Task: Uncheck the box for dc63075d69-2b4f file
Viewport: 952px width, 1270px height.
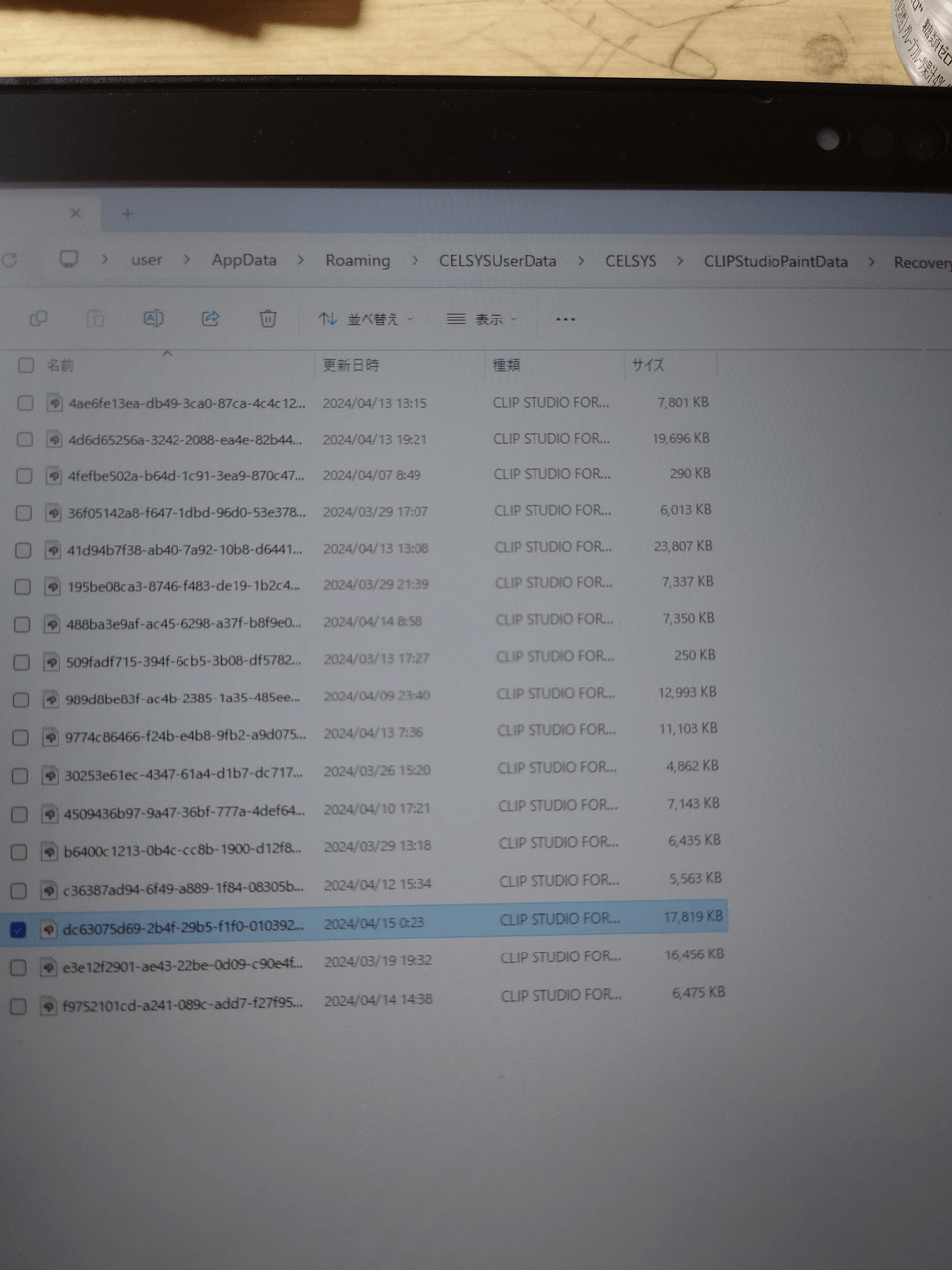Action: click(18, 929)
